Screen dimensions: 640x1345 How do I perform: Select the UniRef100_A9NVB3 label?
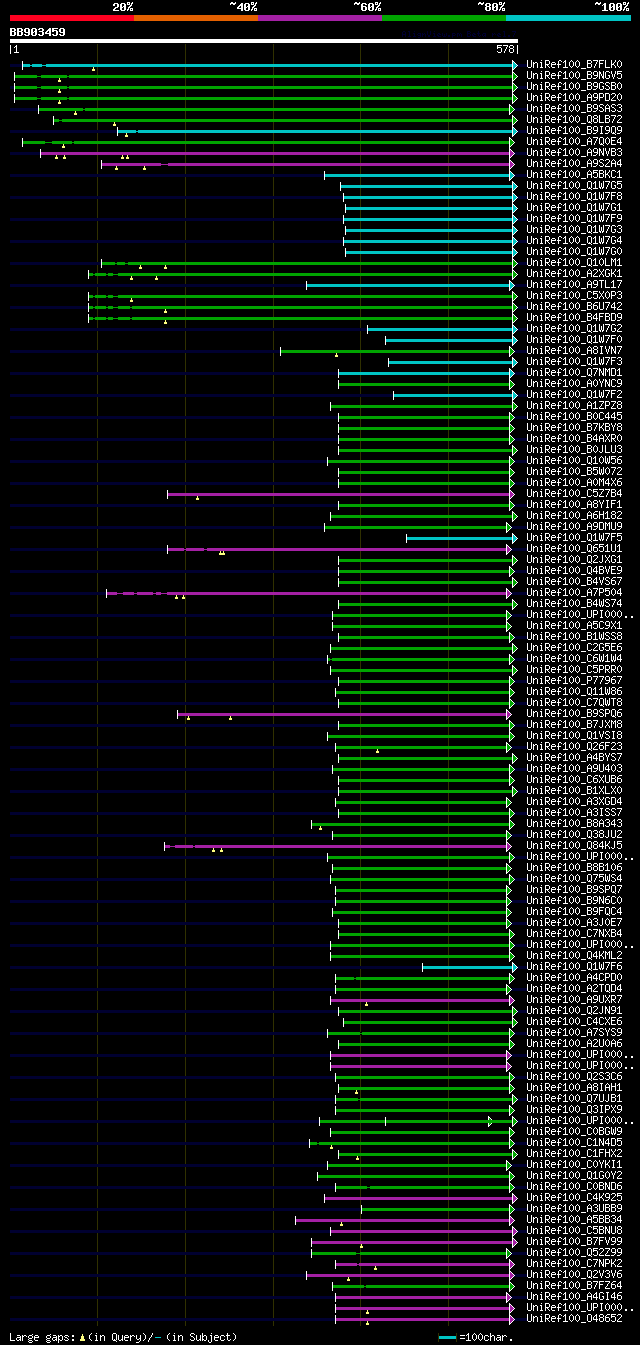pyautogui.click(x=574, y=153)
